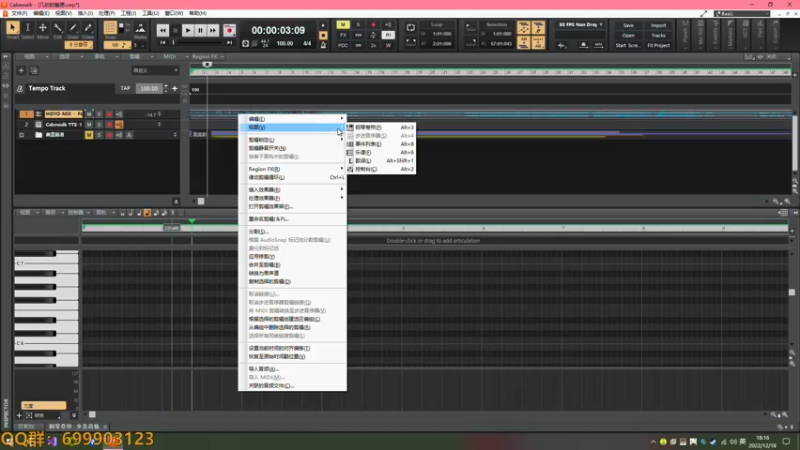Screen dimensions: 800x450
Task: Open Console view Alt+2 entry
Action: click(380, 169)
